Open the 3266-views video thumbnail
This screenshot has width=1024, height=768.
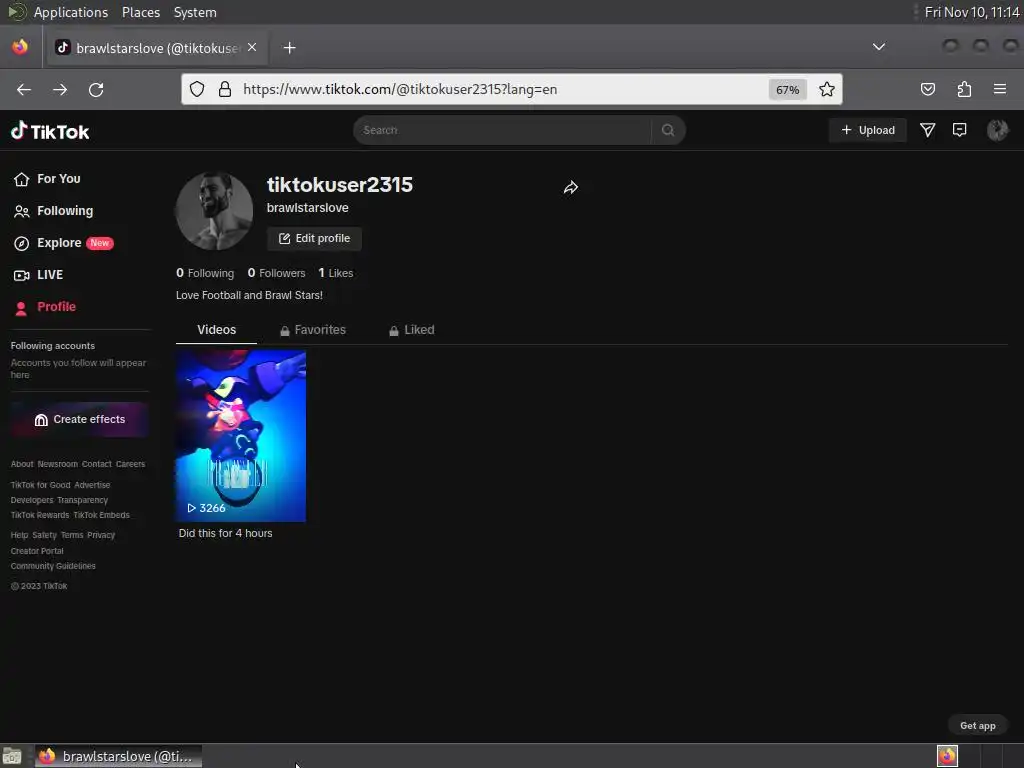[240, 436]
